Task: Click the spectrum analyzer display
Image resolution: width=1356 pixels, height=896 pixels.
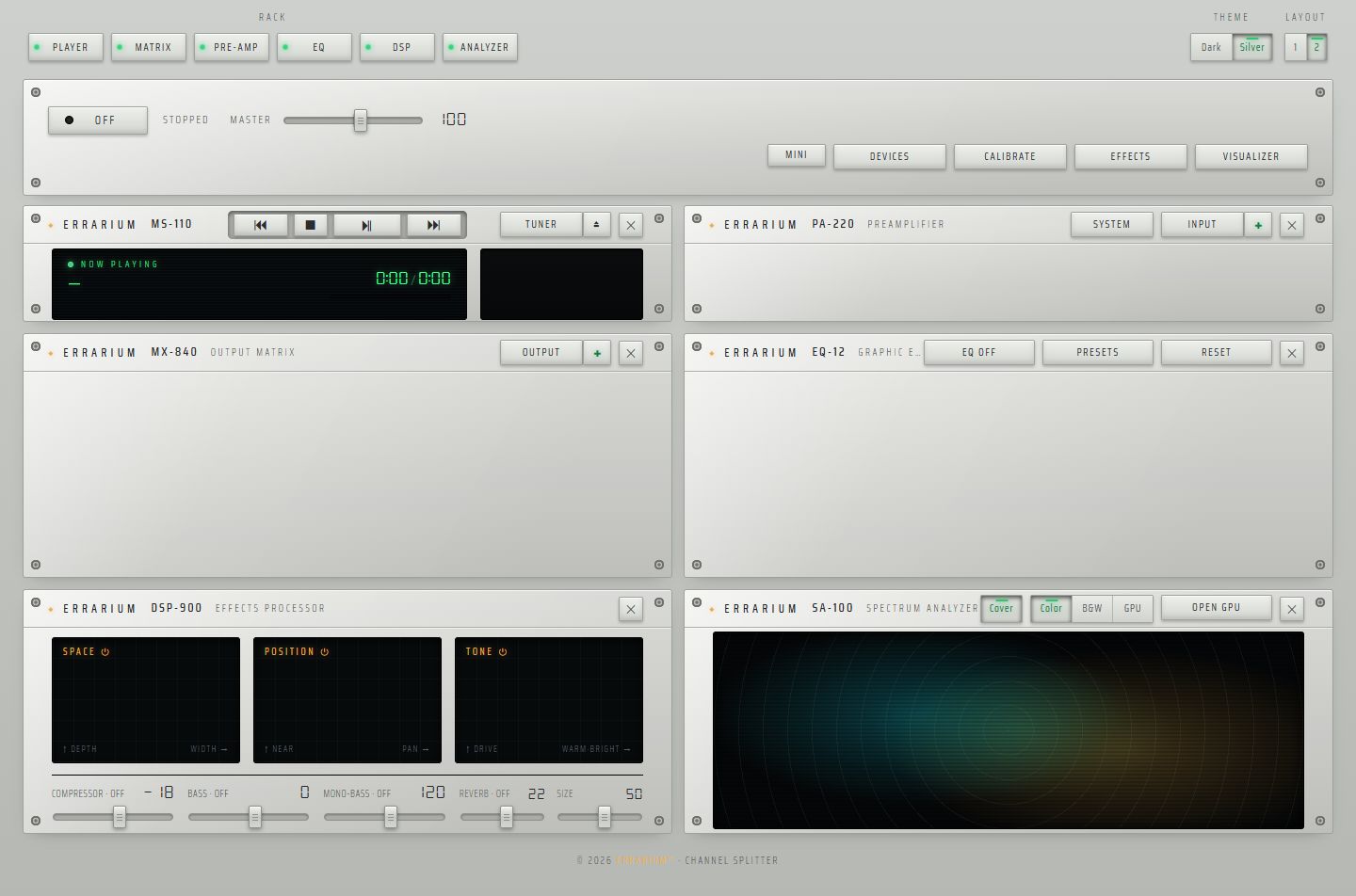Action: [1009, 730]
